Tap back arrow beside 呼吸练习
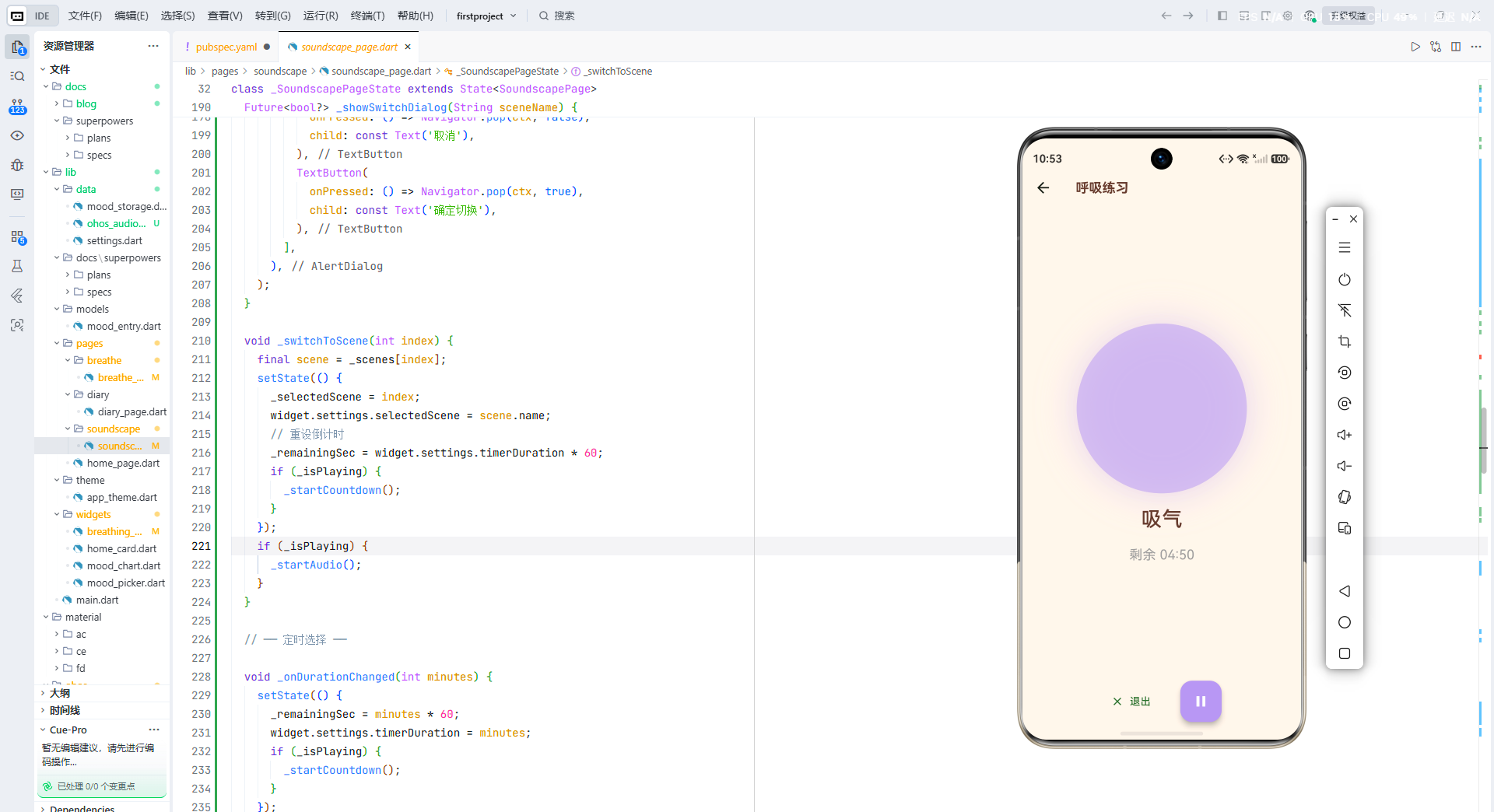This screenshot has width=1494, height=812. pyautogui.click(x=1043, y=187)
